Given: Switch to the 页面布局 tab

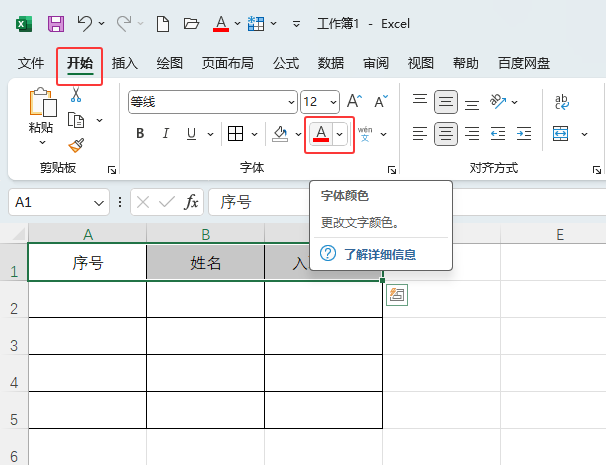Looking at the screenshot, I should pyautogui.click(x=228, y=63).
